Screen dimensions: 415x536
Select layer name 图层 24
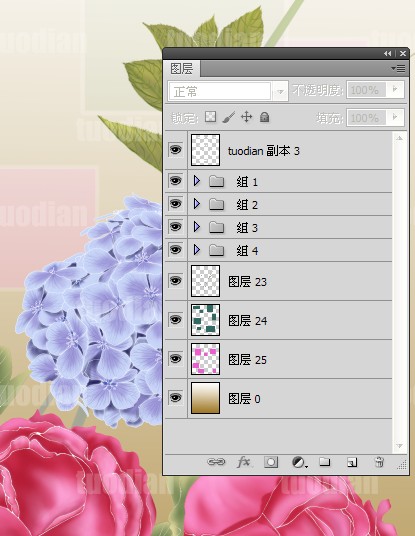247,321
